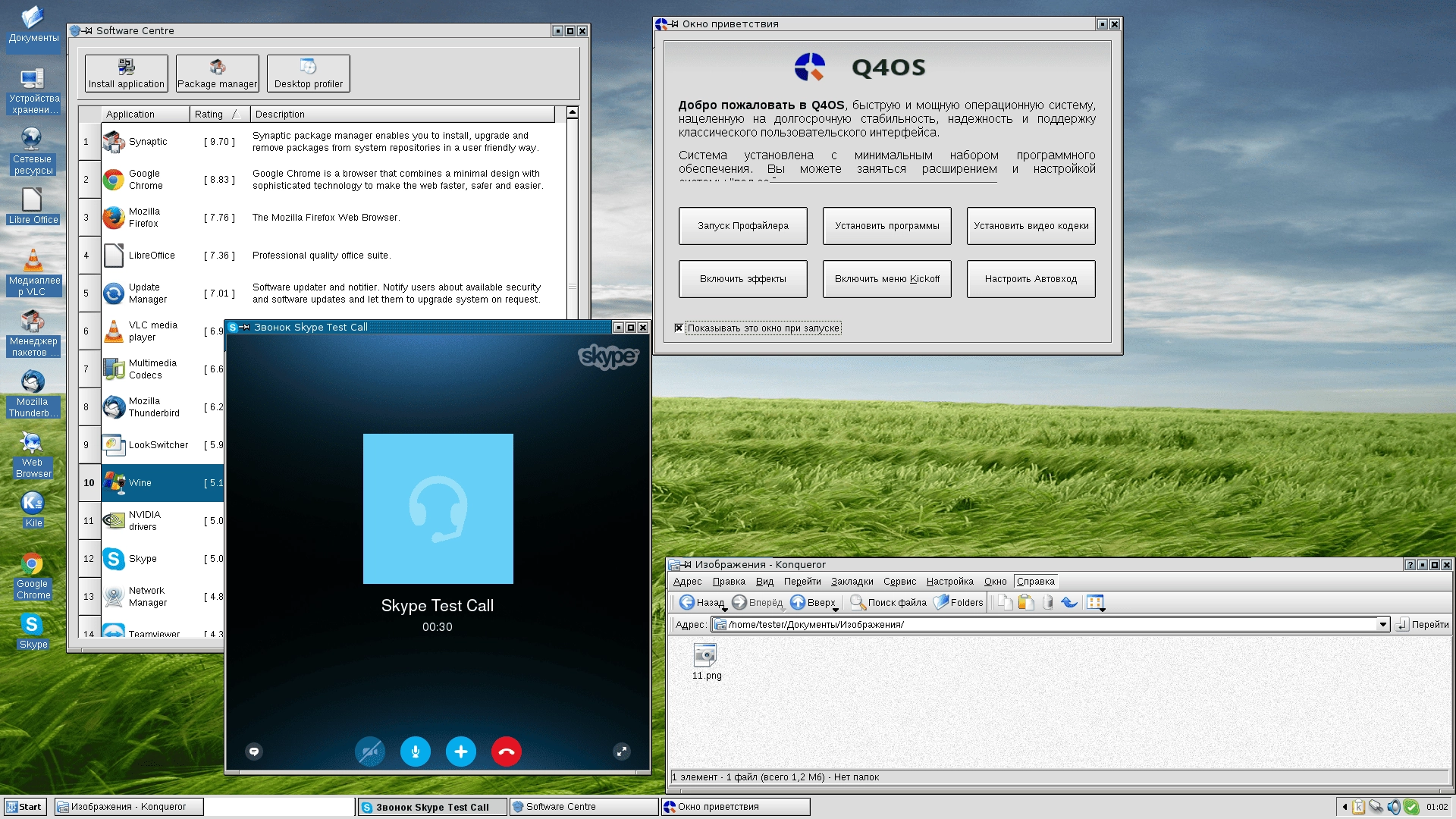Open the Web Browser desktop icon

[33, 455]
